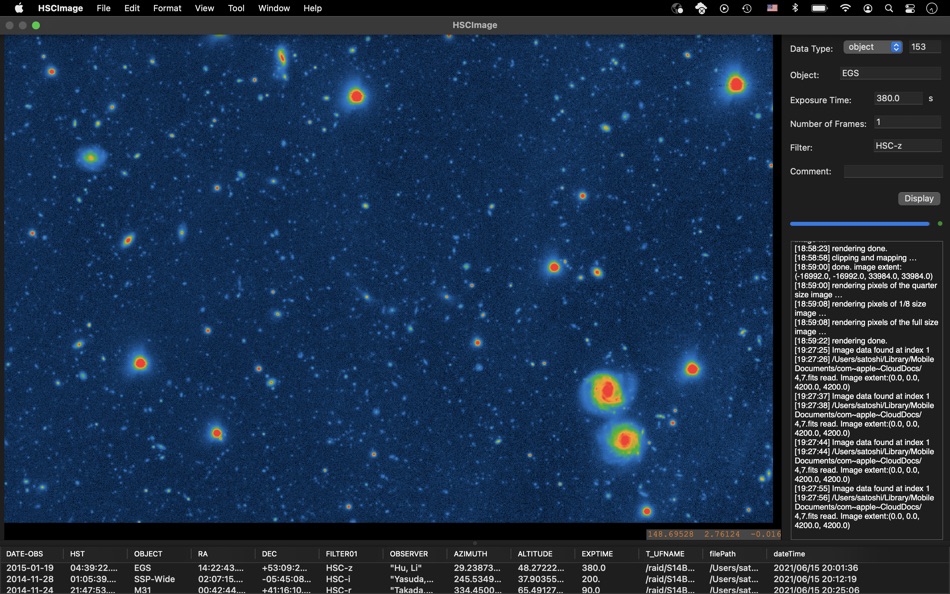Select the 2014-11-28 date cell
The image size is (950, 594).
coord(30,579)
